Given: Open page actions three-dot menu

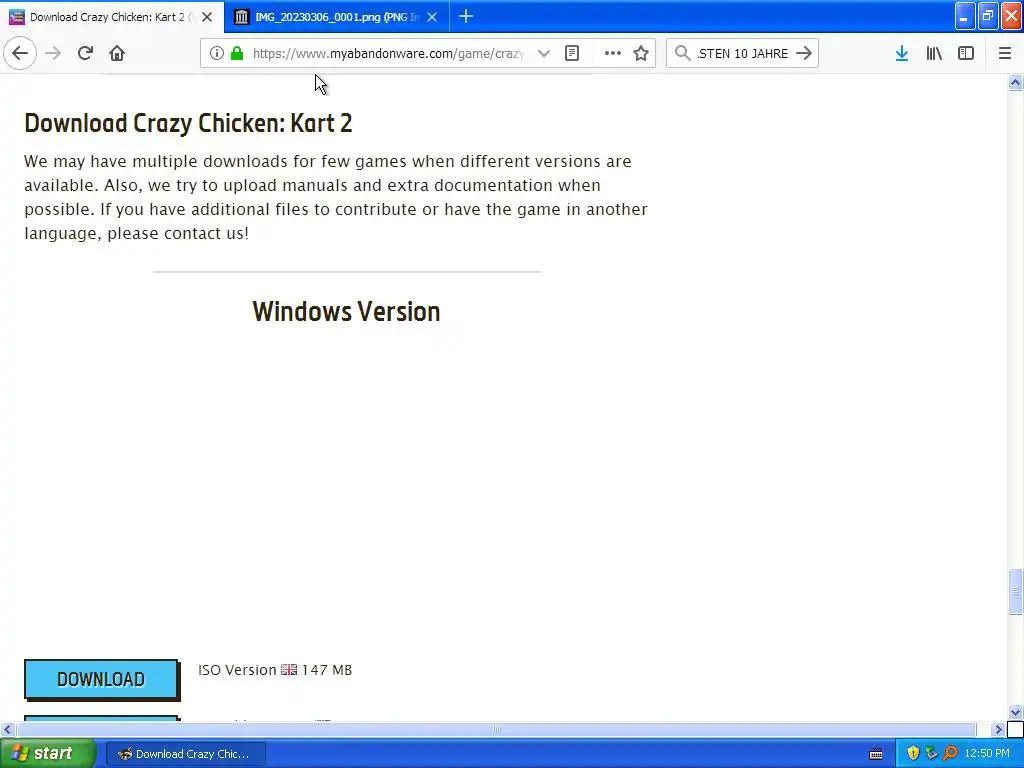Looking at the screenshot, I should (613, 53).
